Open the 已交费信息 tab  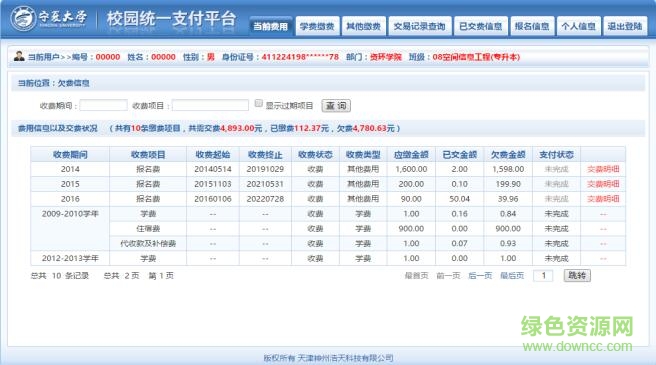(481, 26)
